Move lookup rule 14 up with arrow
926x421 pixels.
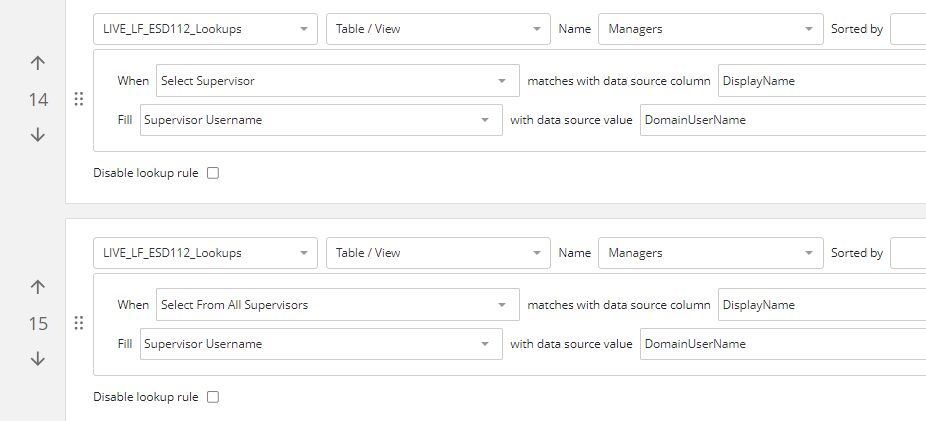point(38,63)
